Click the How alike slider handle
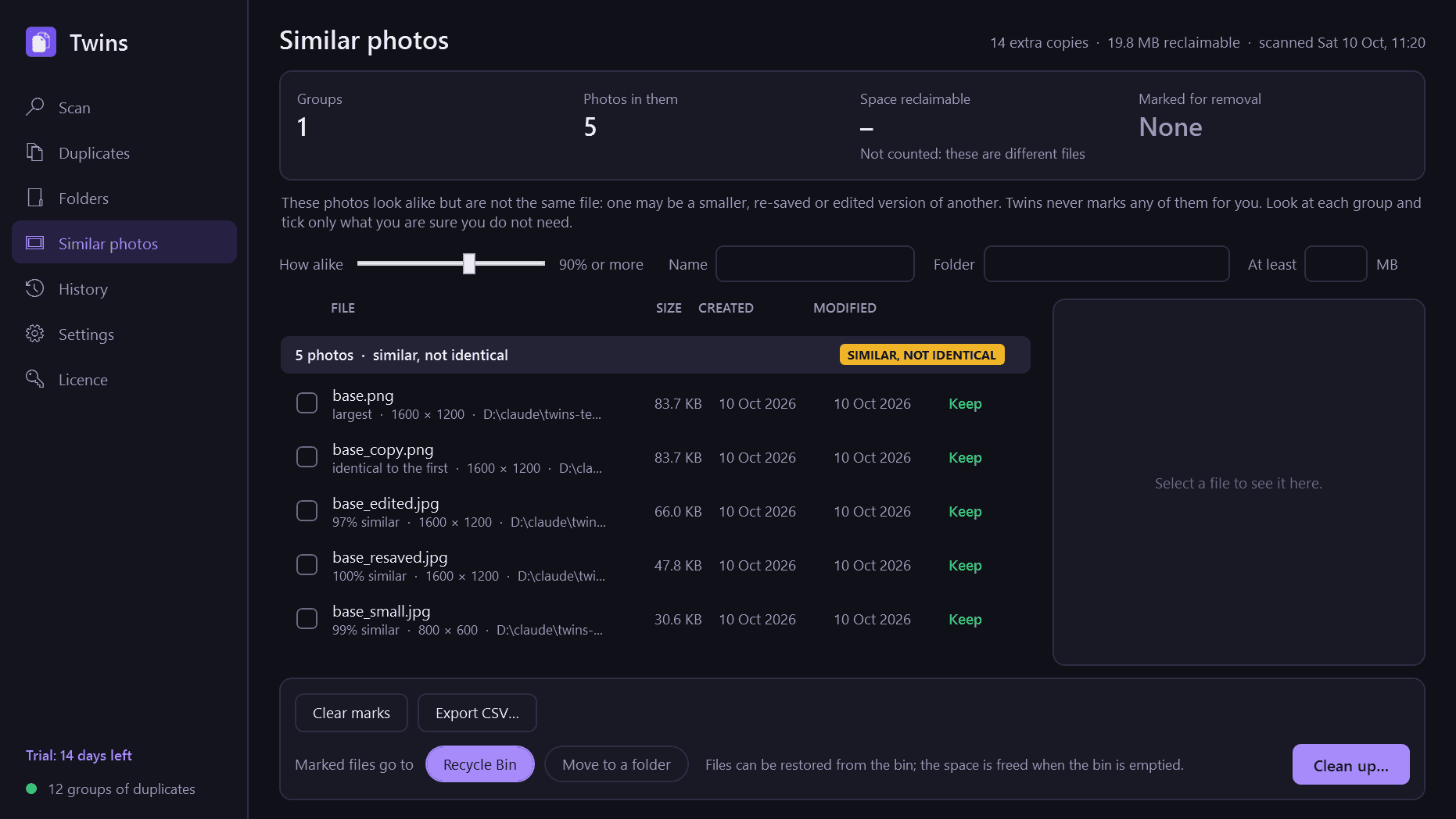Image resolution: width=1456 pixels, height=819 pixels. 469,264
